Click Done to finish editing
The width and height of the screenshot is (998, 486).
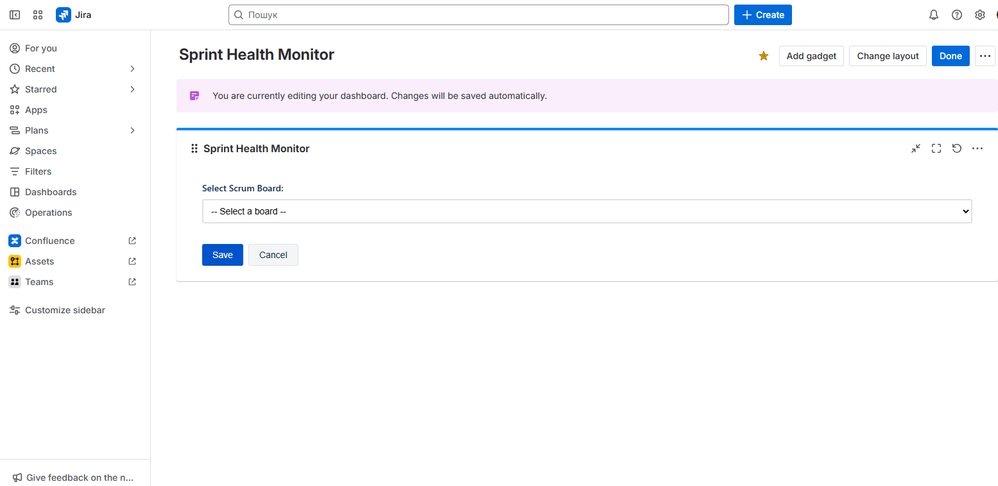coord(951,56)
